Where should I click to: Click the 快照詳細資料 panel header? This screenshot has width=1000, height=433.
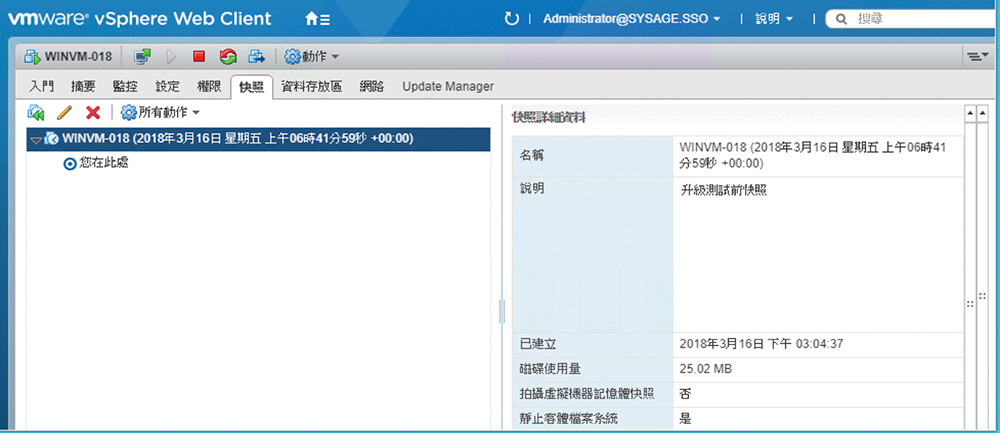(x=550, y=118)
